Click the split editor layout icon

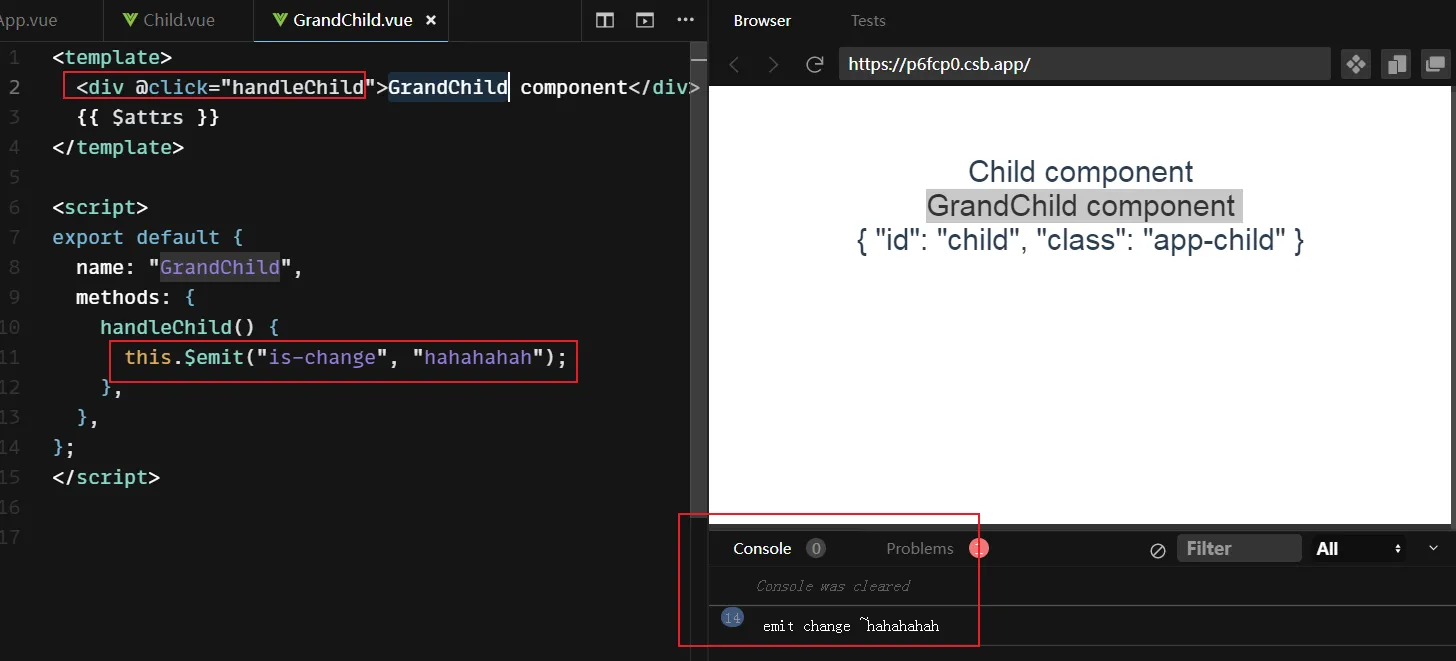click(605, 20)
